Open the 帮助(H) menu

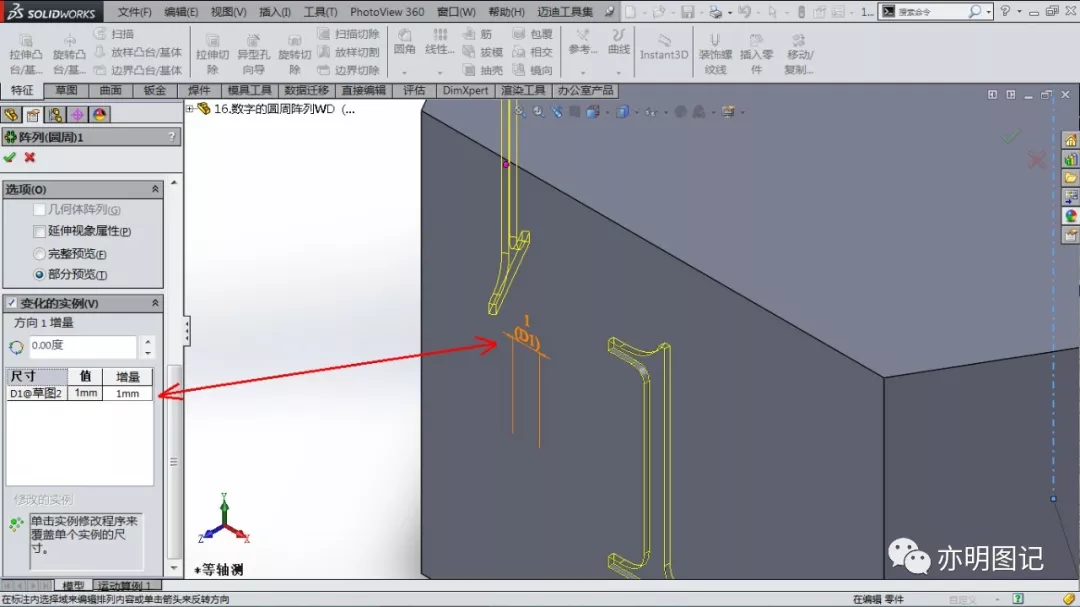(x=506, y=12)
